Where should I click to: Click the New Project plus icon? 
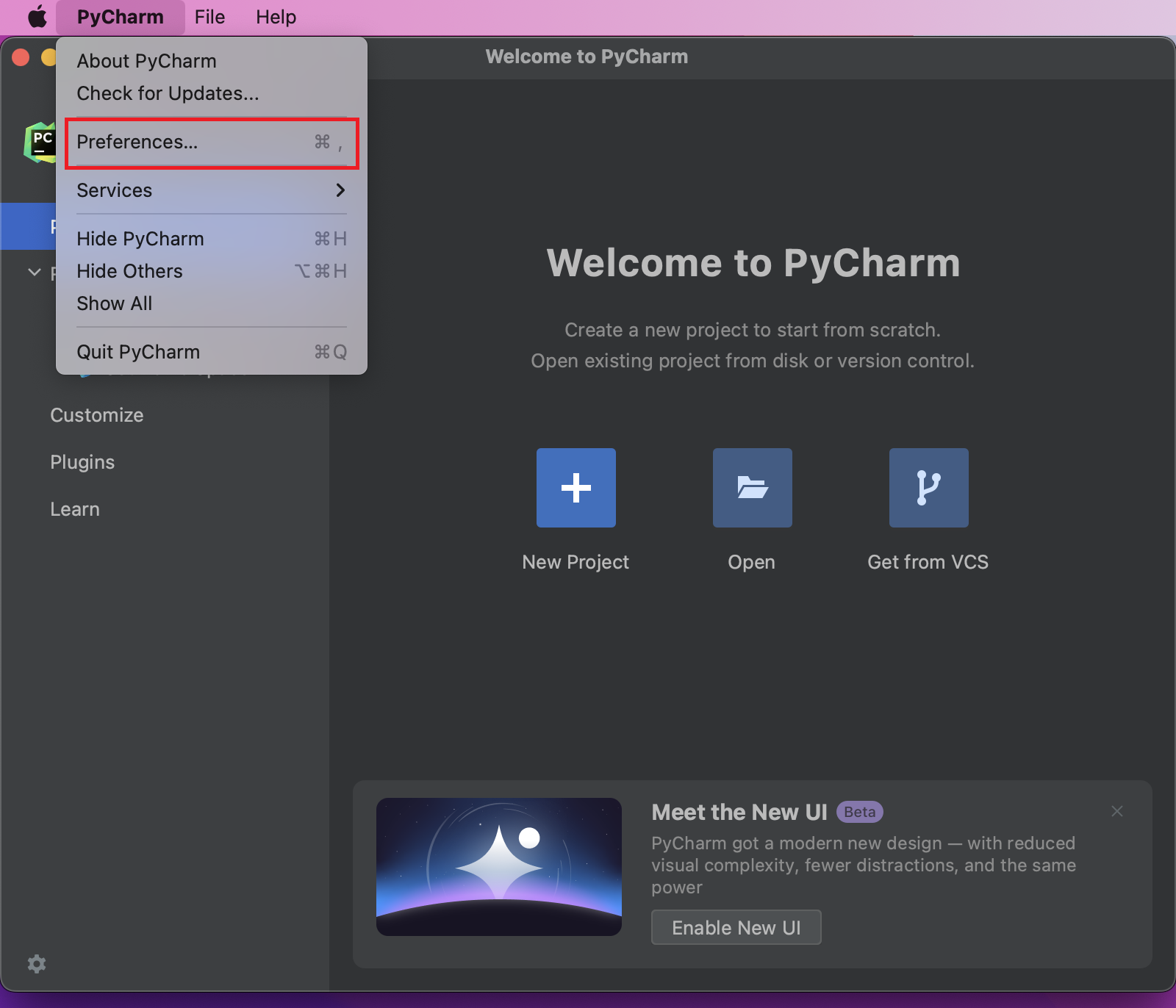click(x=576, y=488)
